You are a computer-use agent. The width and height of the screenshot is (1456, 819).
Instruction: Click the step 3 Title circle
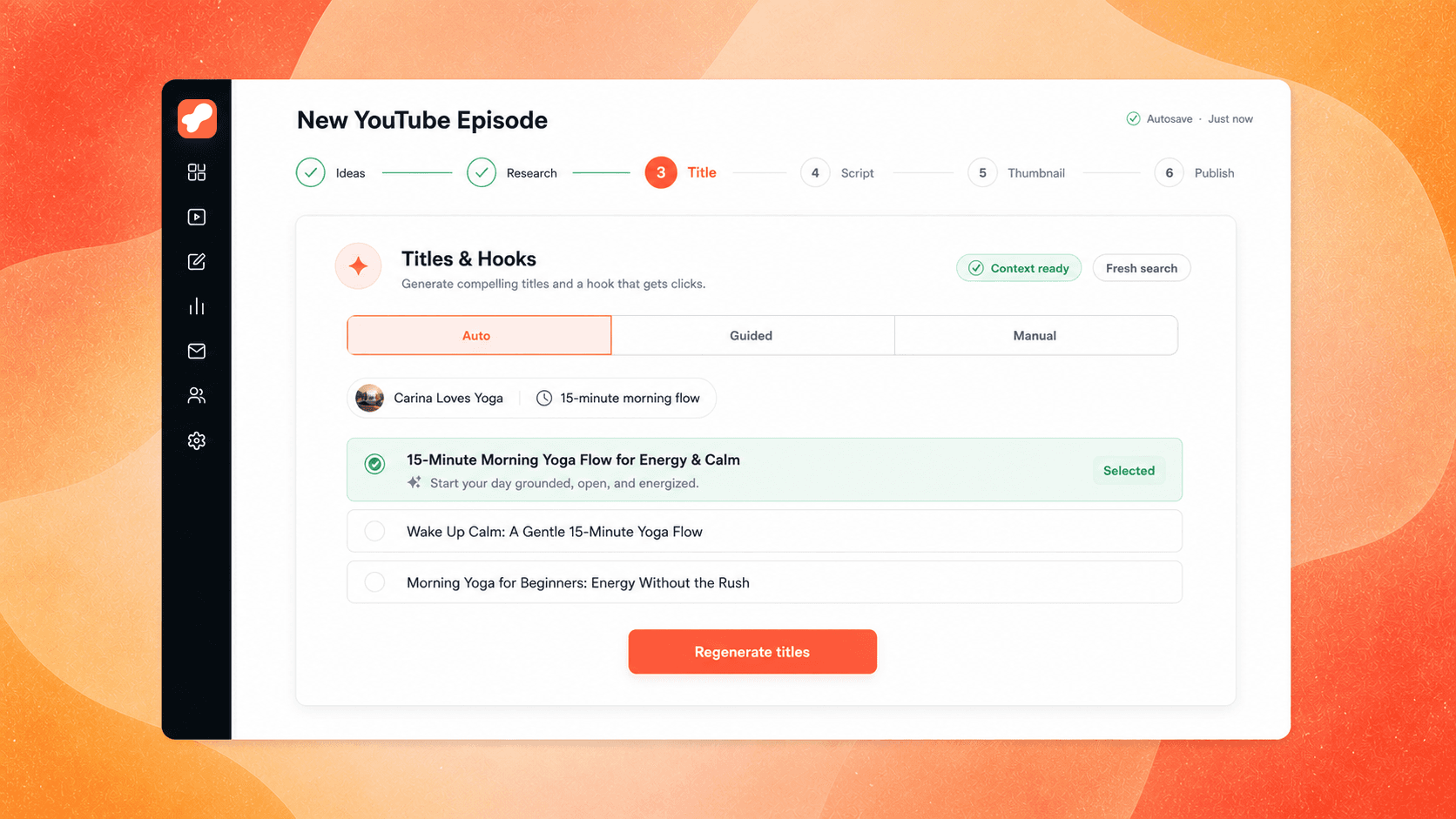tap(661, 172)
